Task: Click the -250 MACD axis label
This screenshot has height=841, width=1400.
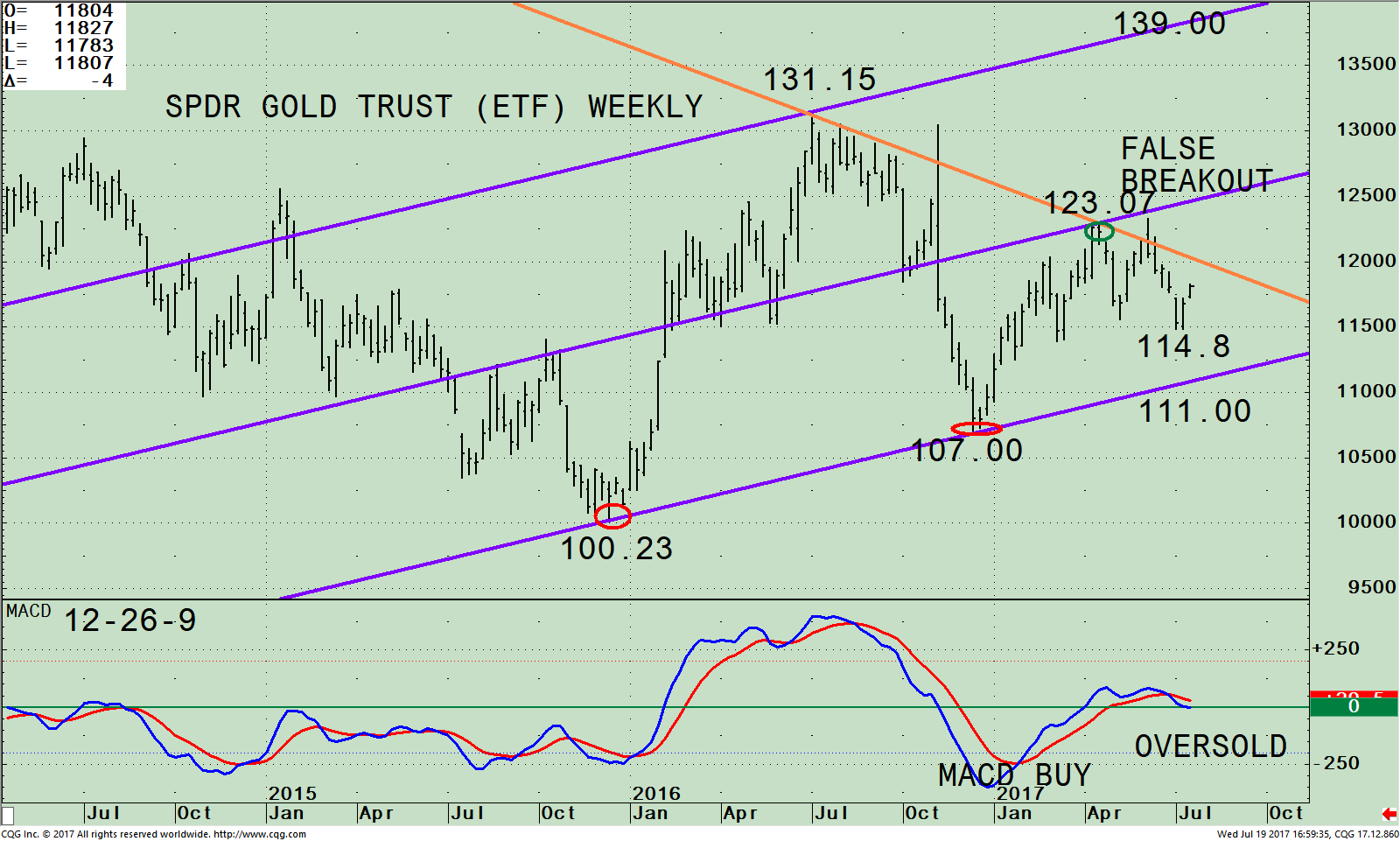Action: point(1336,763)
